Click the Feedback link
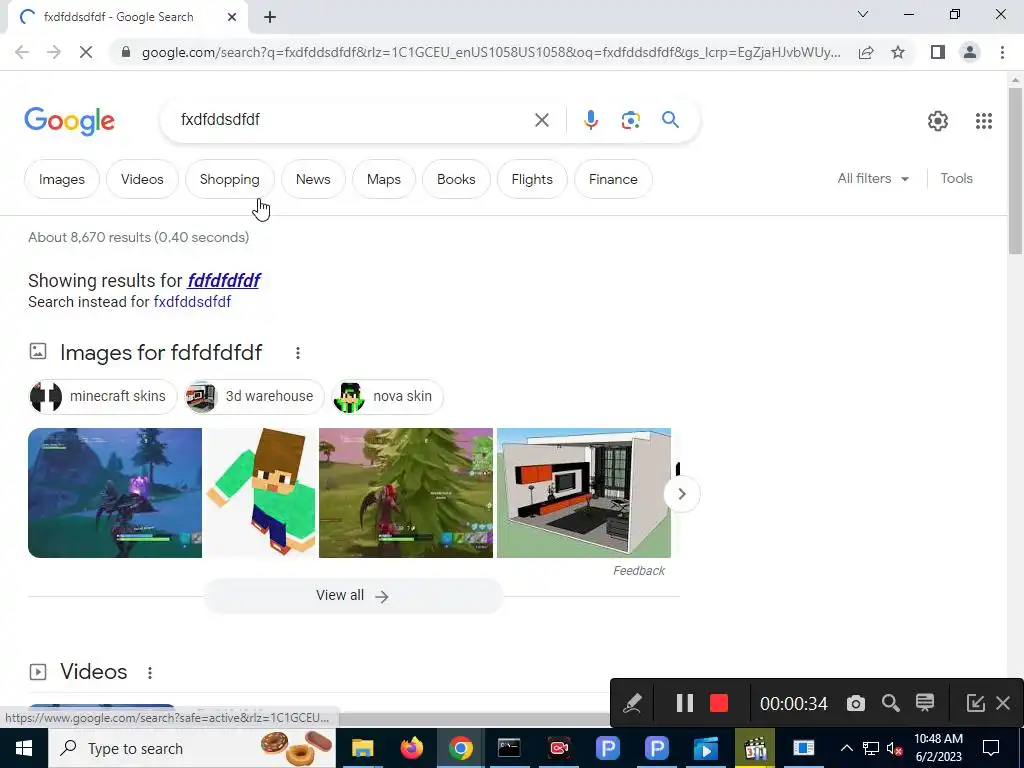1024x768 pixels. pyautogui.click(x=639, y=571)
